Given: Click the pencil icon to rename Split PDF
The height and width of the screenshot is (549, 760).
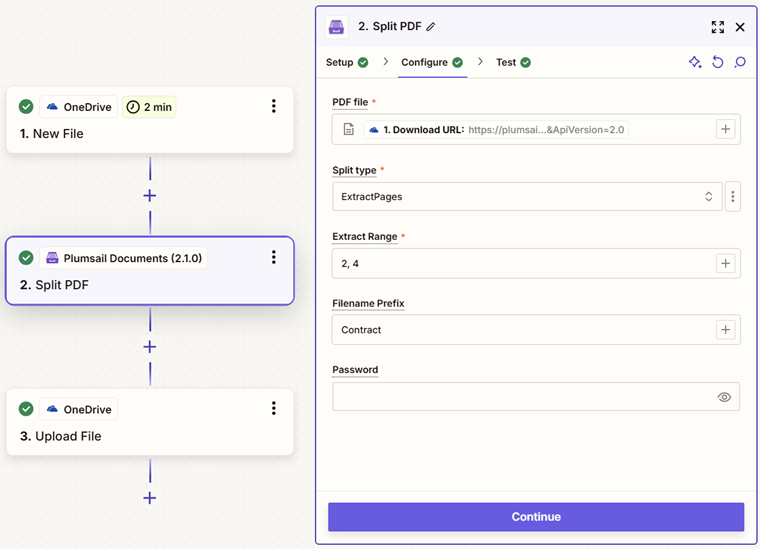Looking at the screenshot, I should point(431,27).
